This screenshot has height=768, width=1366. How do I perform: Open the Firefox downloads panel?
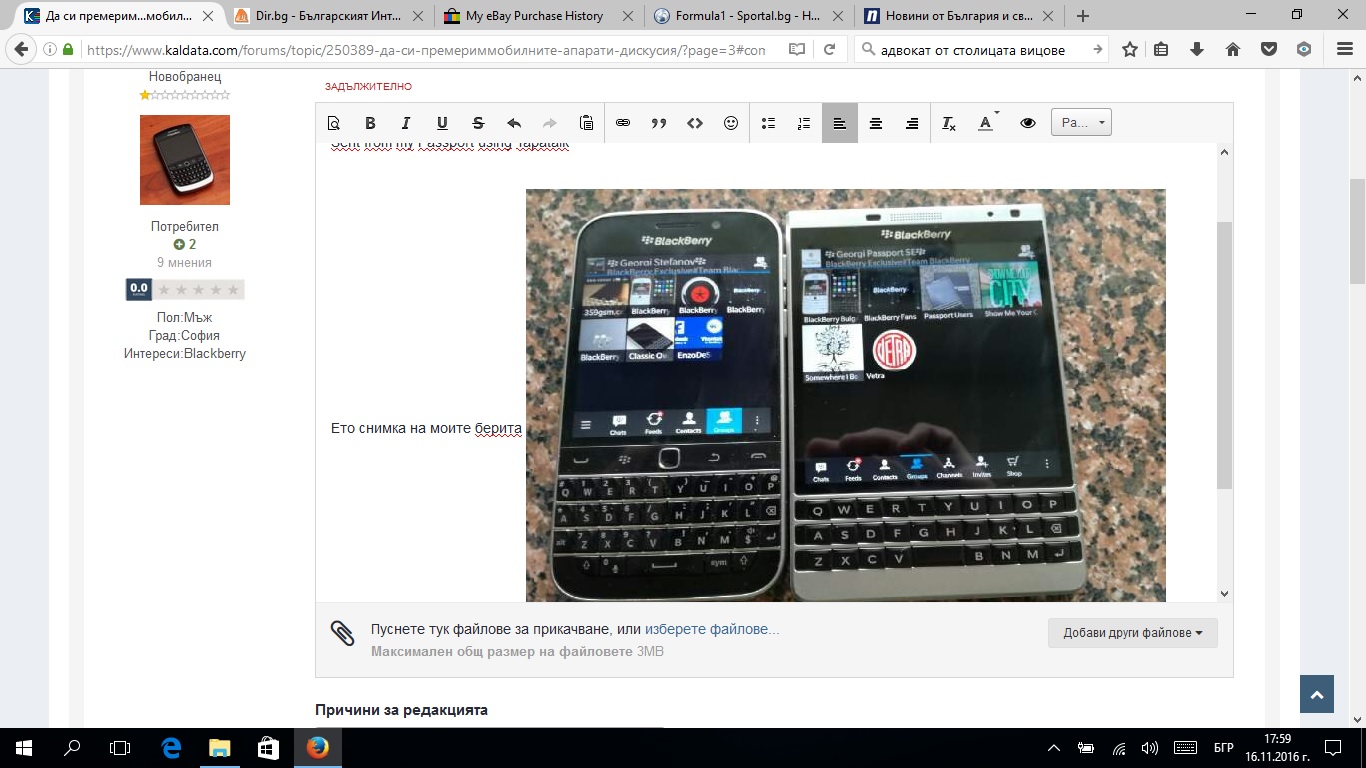pos(1197,50)
